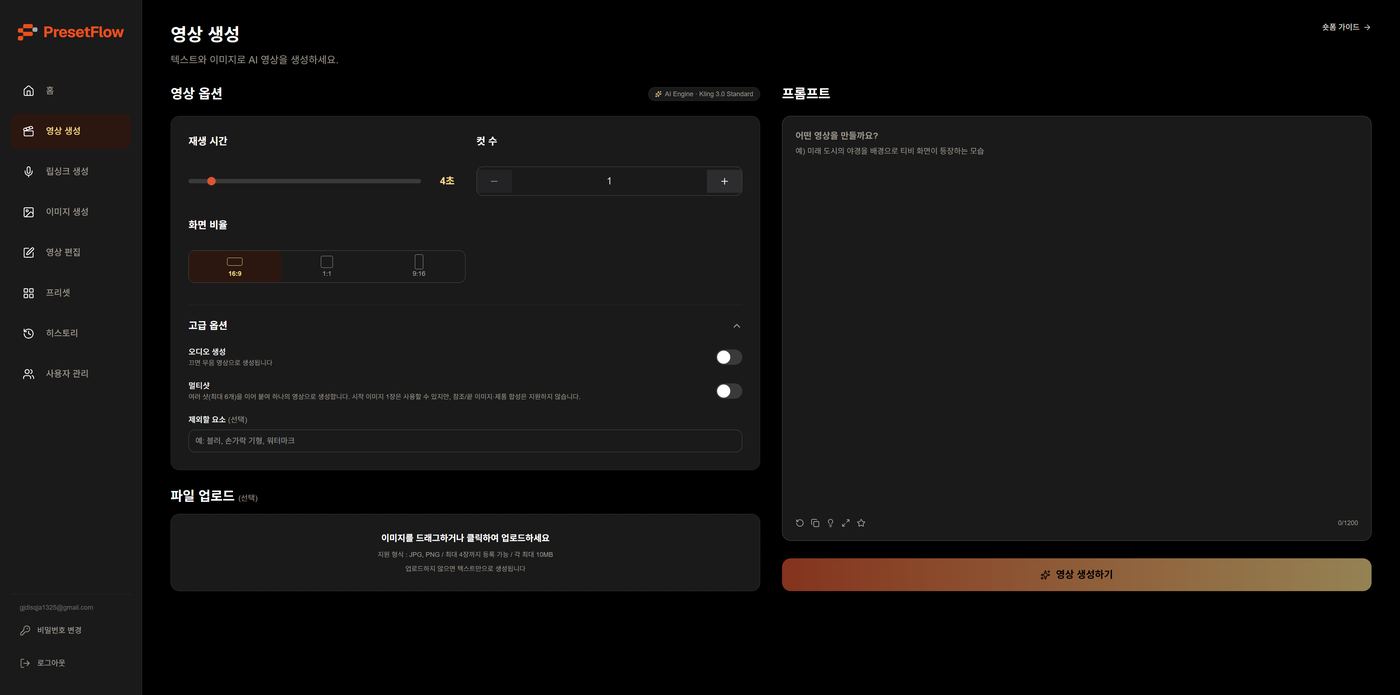Click the 0/1200 character counter
This screenshot has height=695, width=1400.
pos(1348,523)
